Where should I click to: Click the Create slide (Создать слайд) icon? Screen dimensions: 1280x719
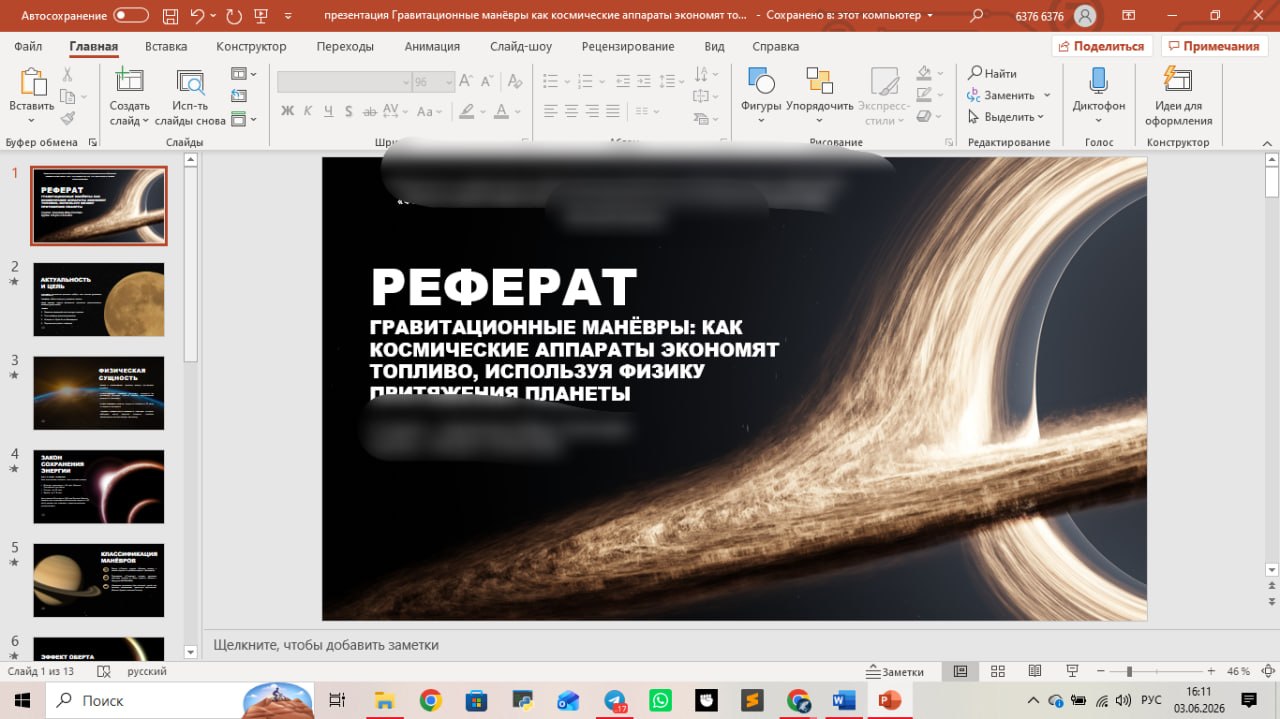129,82
